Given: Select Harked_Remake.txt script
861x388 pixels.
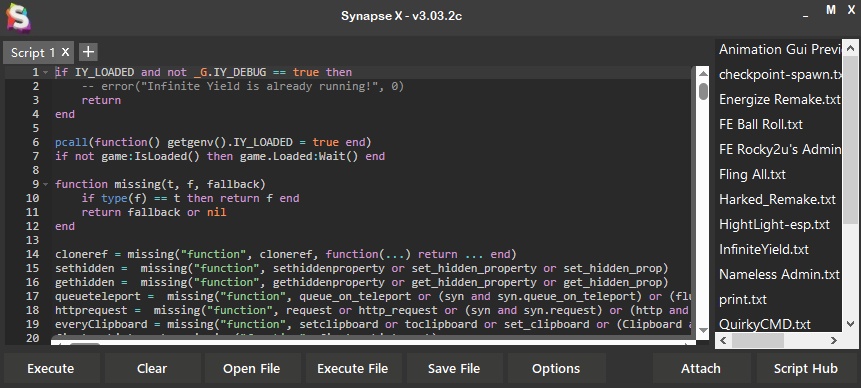Looking at the screenshot, I should tap(779, 199).
